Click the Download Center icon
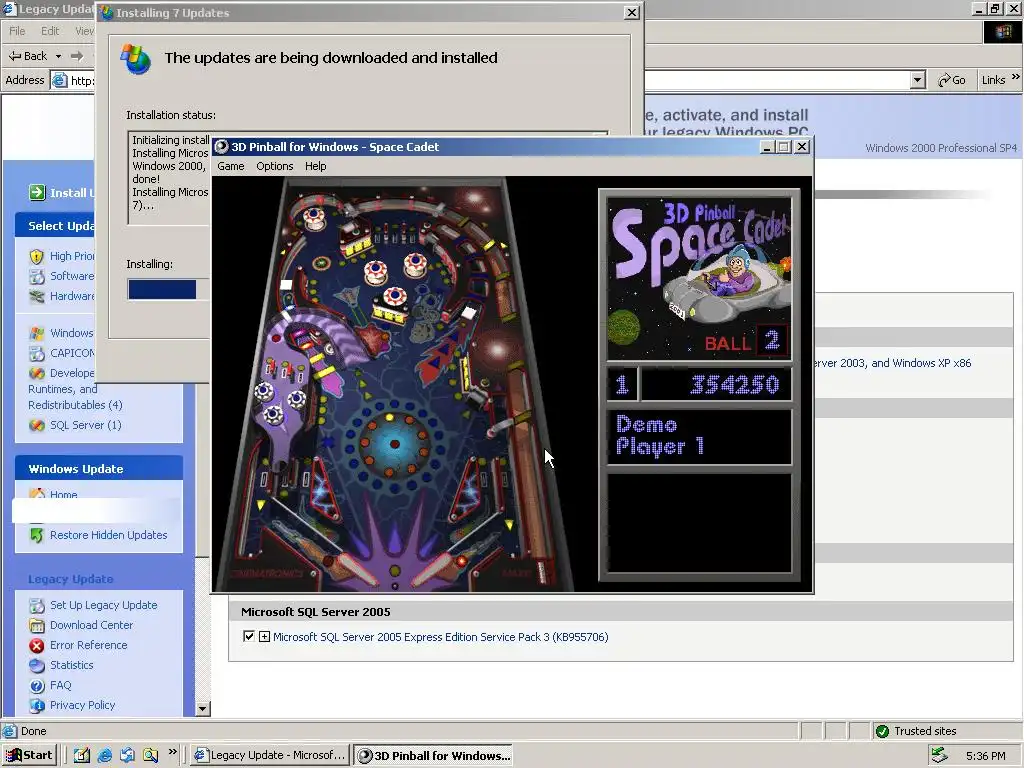The width and height of the screenshot is (1024, 768). click(x=37, y=625)
